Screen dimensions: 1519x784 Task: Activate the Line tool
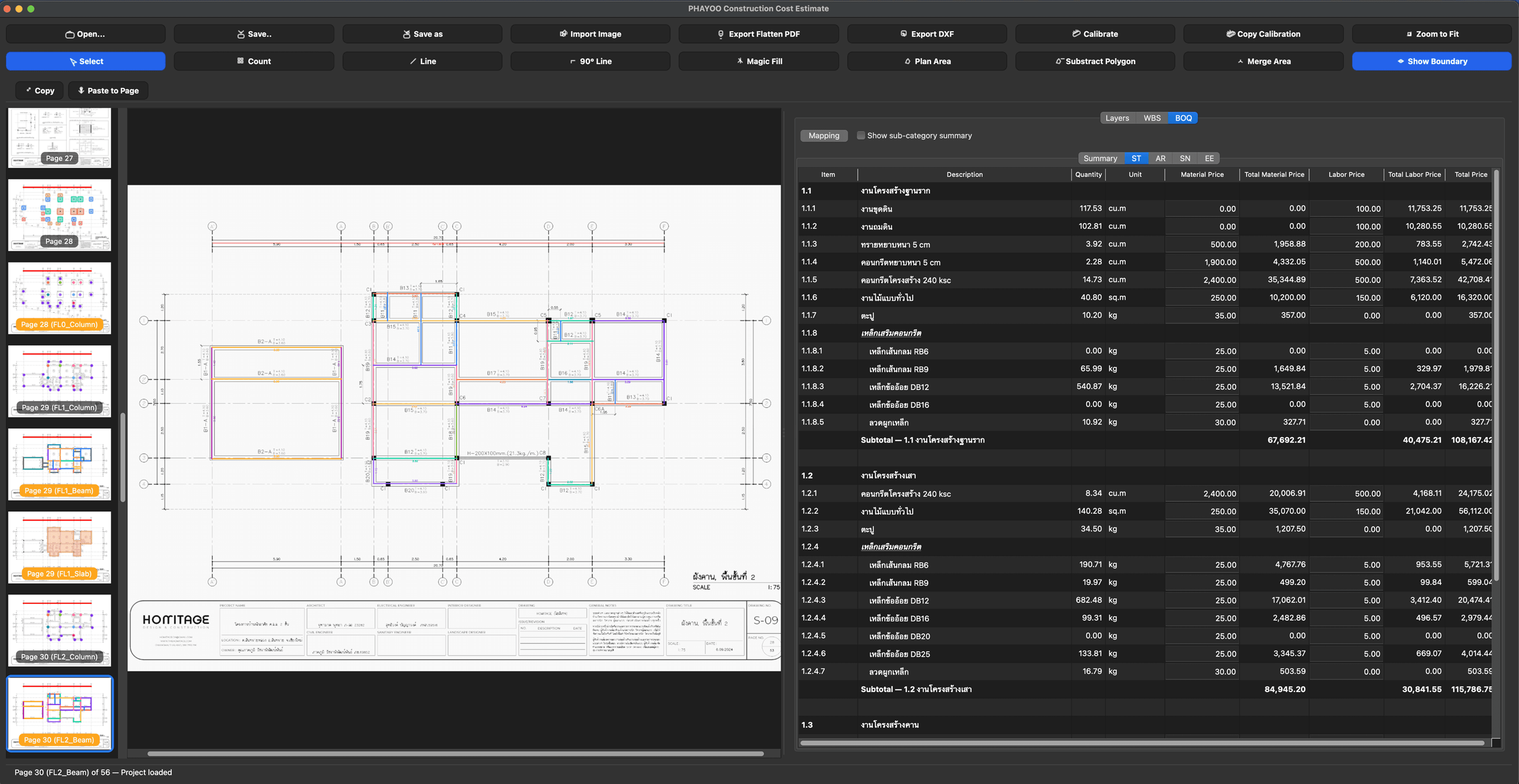(x=422, y=61)
